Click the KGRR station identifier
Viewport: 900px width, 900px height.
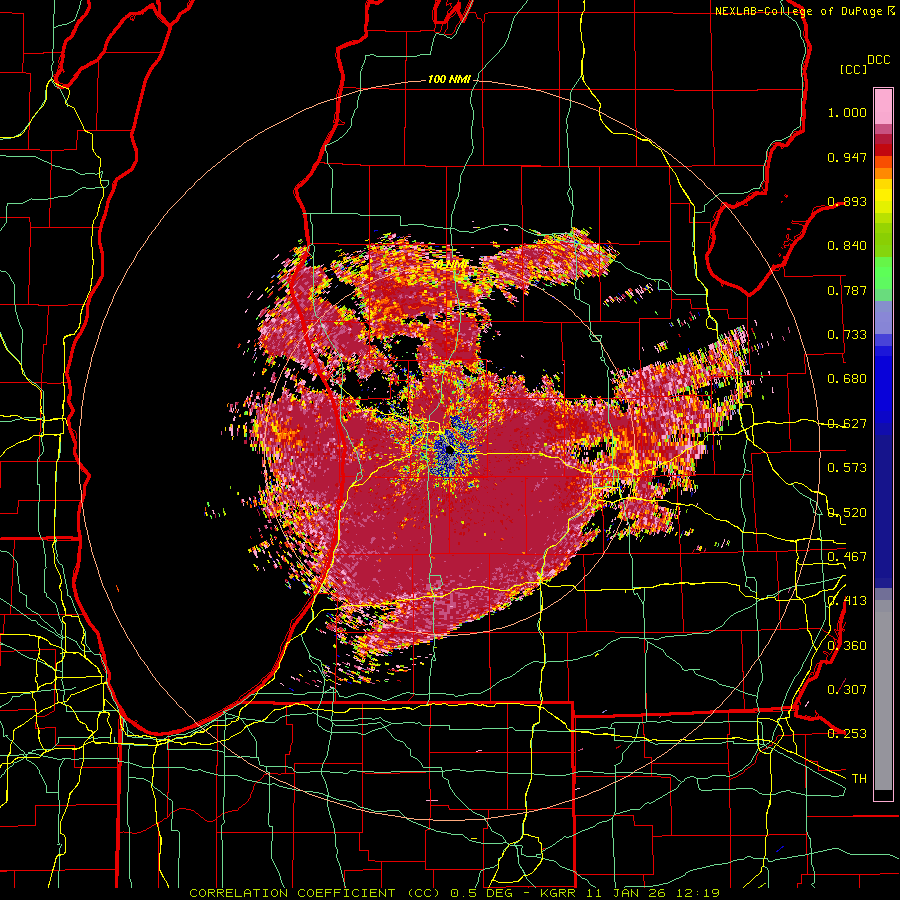[x=557, y=893]
